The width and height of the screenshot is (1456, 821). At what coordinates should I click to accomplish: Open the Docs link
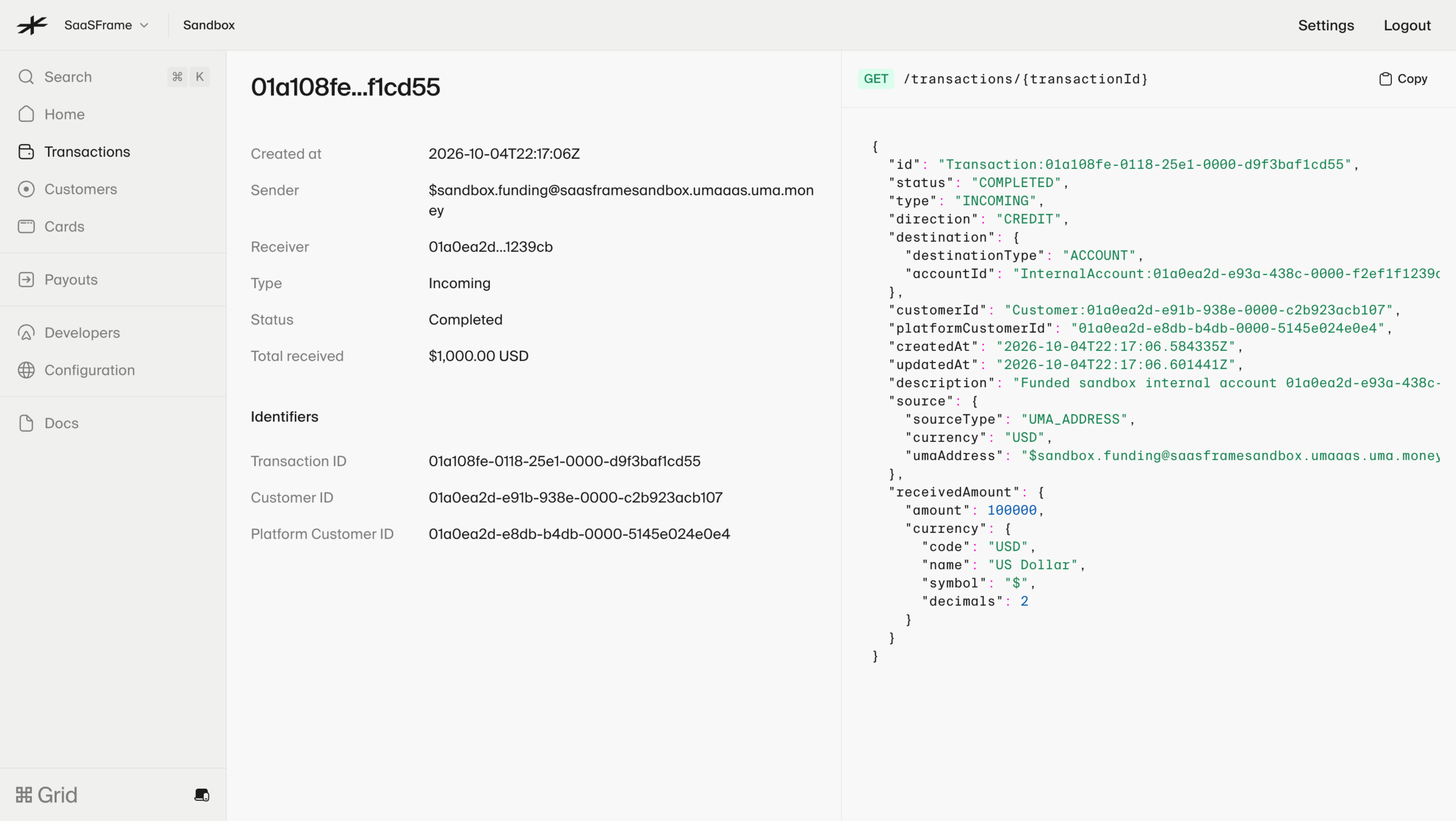click(62, 423)
